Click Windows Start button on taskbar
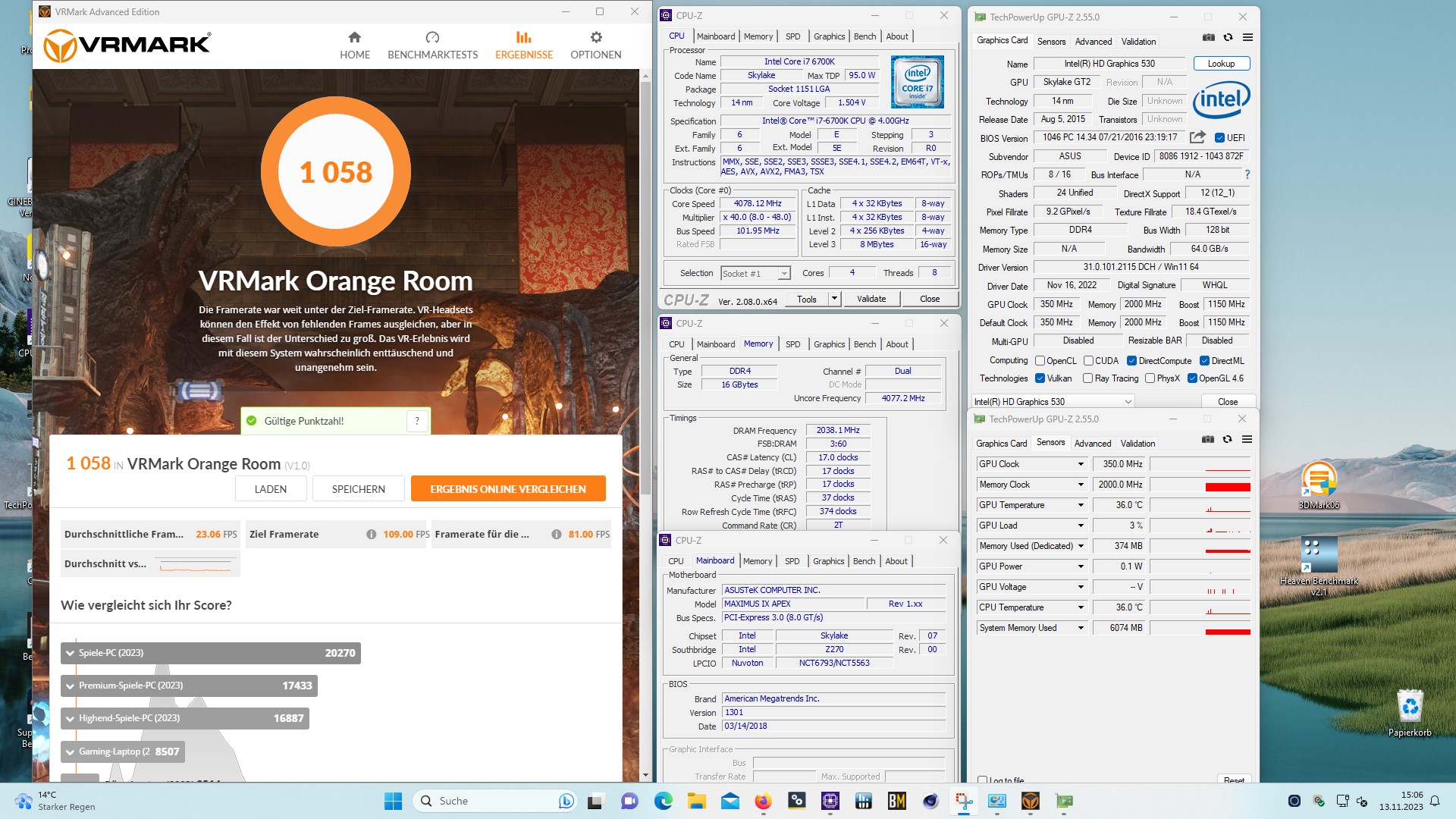This screenshot has width=1456, height=819. click(393, 801)
